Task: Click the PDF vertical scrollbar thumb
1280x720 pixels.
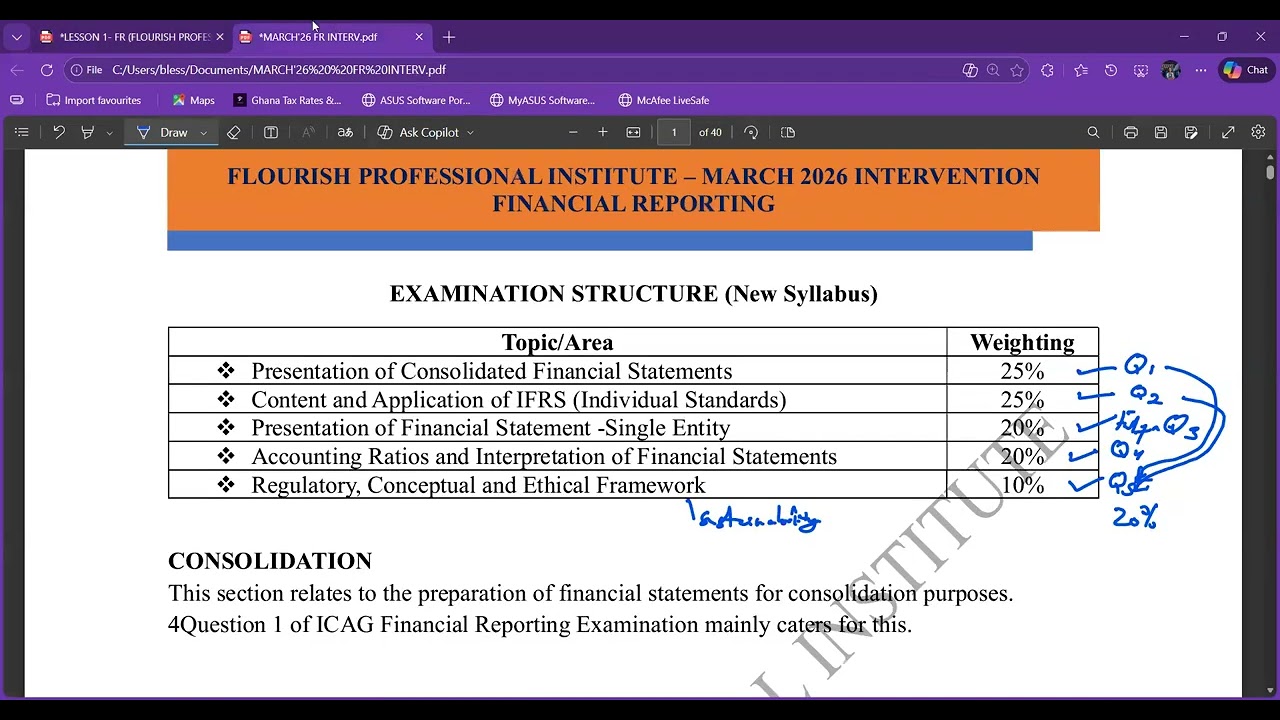Action: [x=1270, y=171]
